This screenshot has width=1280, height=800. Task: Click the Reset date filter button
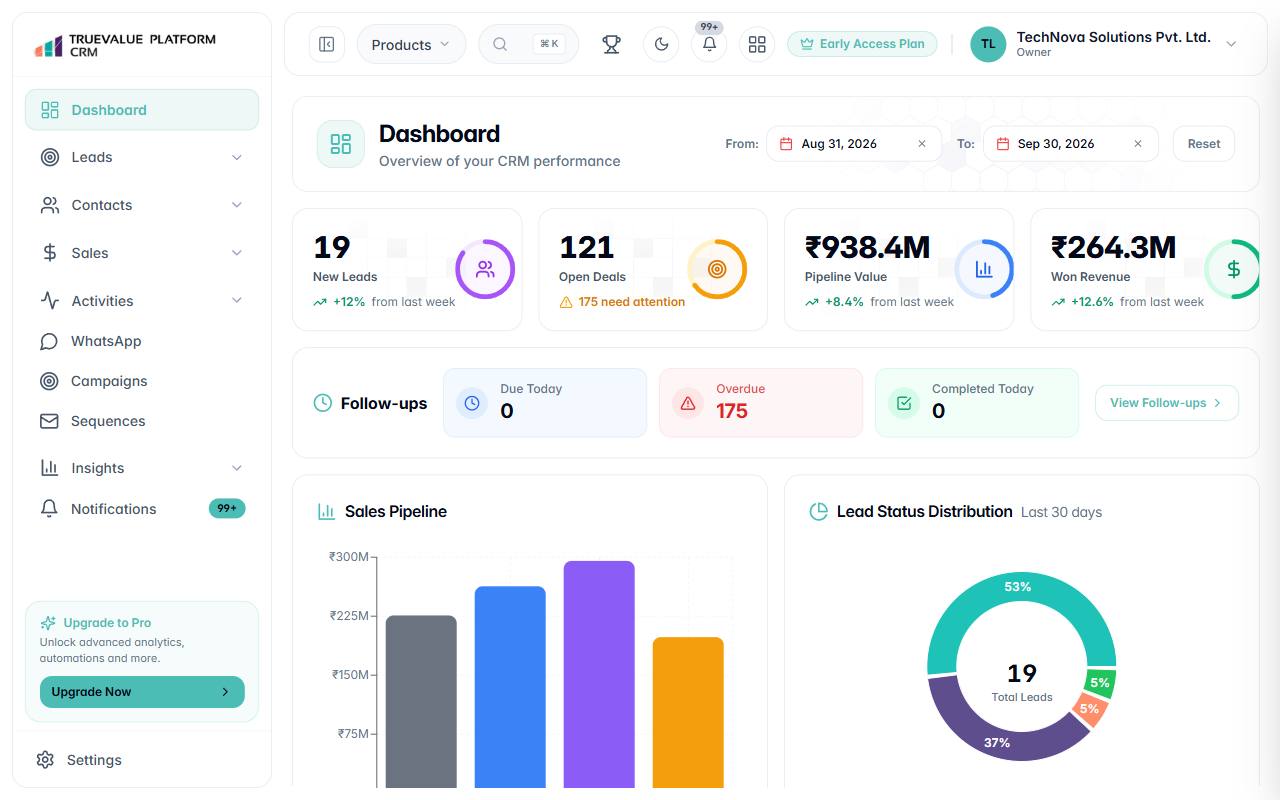pos(1204,144)
